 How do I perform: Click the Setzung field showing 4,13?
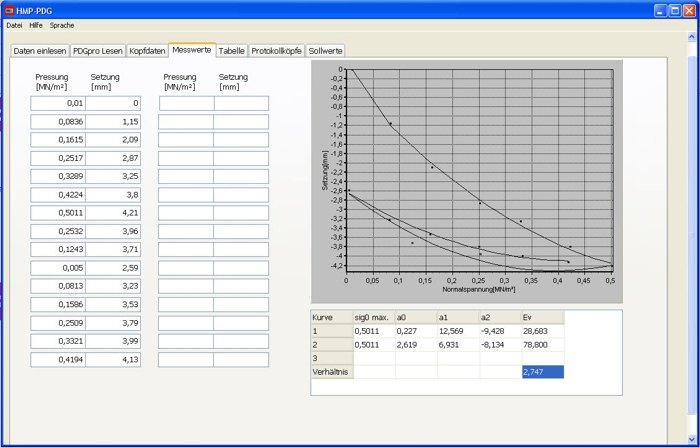pyautogui.click(x=113, y=359)
